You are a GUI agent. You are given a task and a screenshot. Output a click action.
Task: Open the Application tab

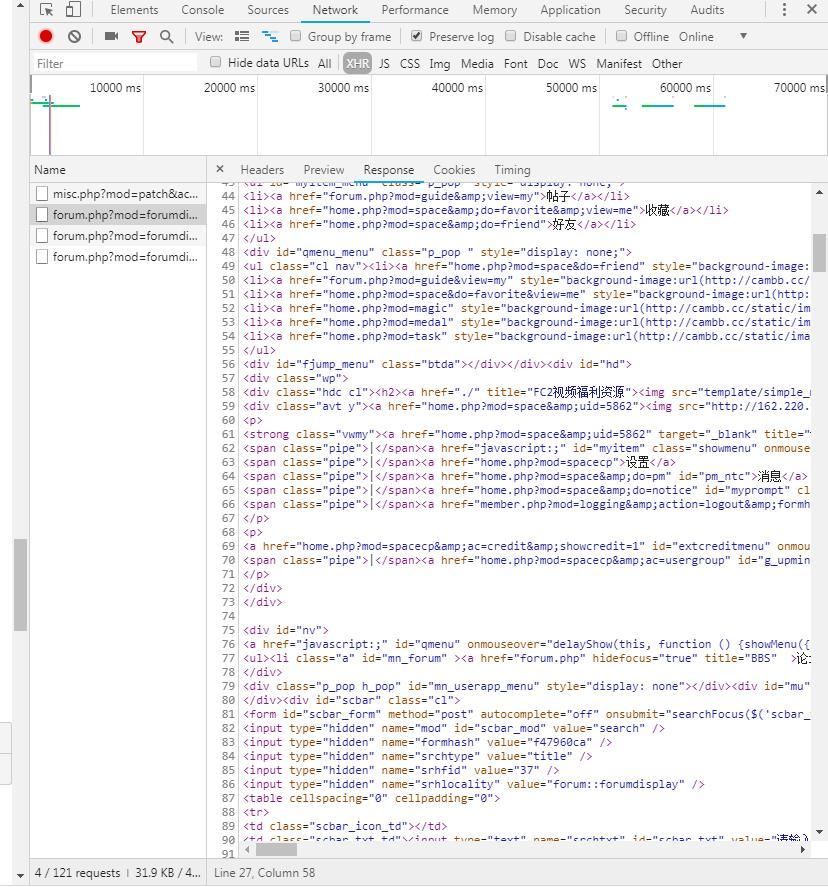click(x=570, y=10)
